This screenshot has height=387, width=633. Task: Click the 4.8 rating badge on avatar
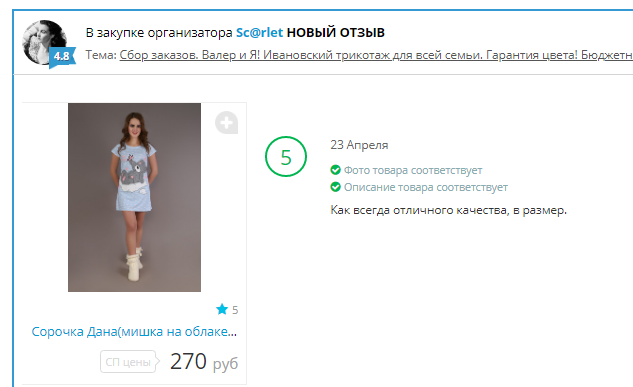point(62,57)
